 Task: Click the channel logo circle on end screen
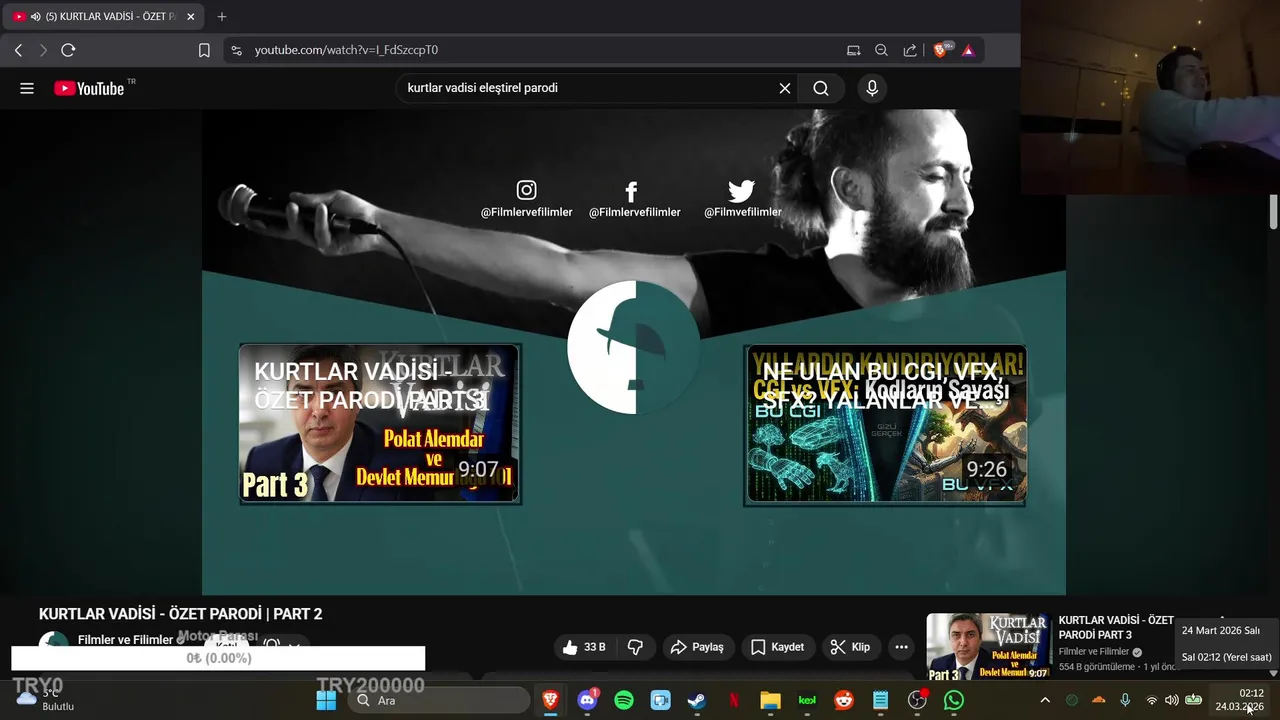(x=634, y=347)
